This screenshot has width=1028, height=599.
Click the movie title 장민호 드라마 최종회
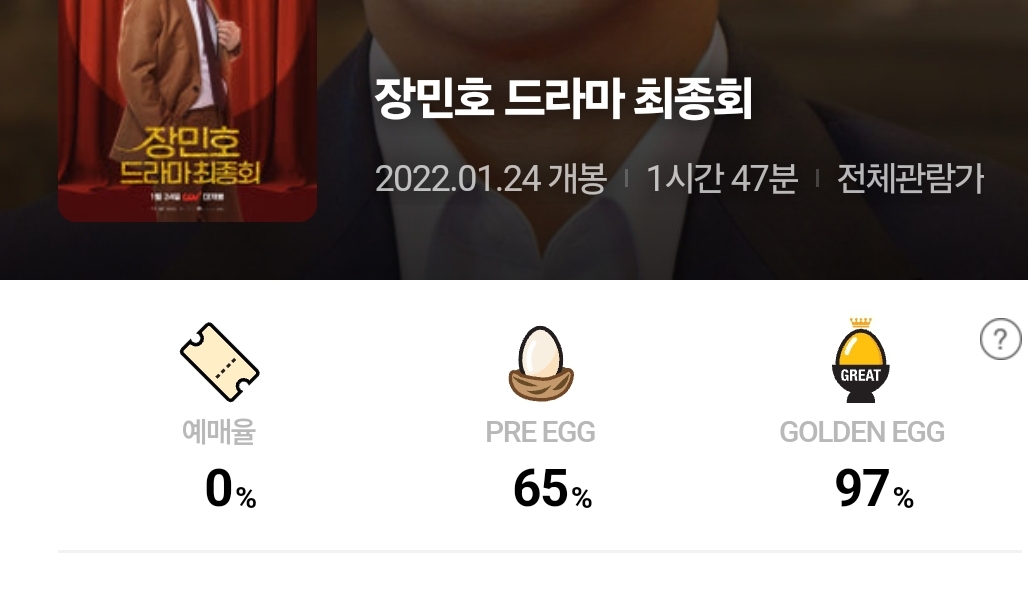(x=563, y=99)
